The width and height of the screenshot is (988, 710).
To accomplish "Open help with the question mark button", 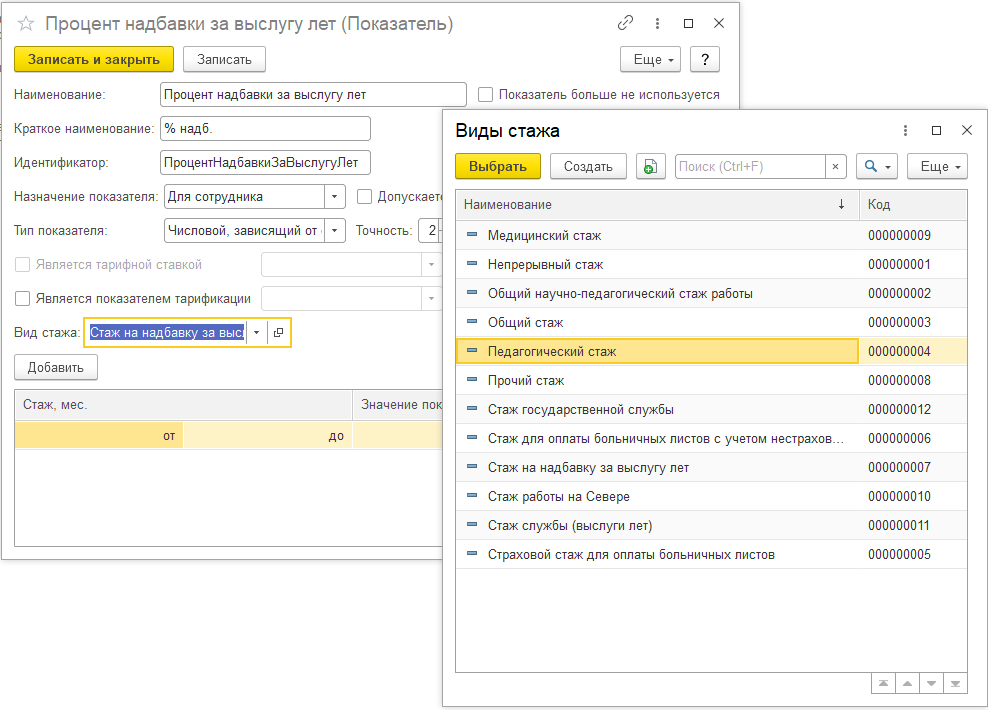I will click(704, 59).
